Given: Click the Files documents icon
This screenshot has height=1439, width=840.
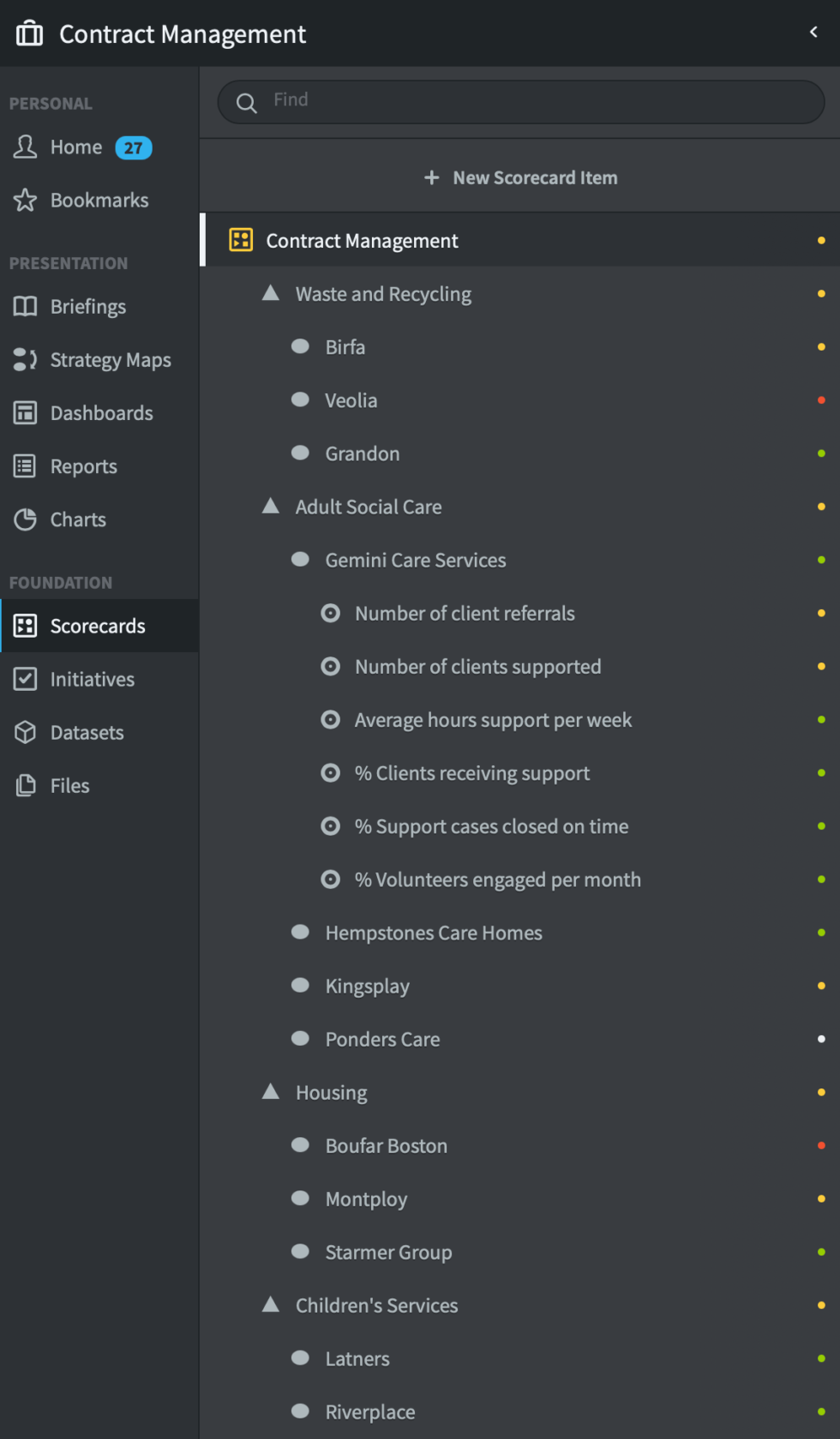Looking at the screenshot, I should [26, 786].
